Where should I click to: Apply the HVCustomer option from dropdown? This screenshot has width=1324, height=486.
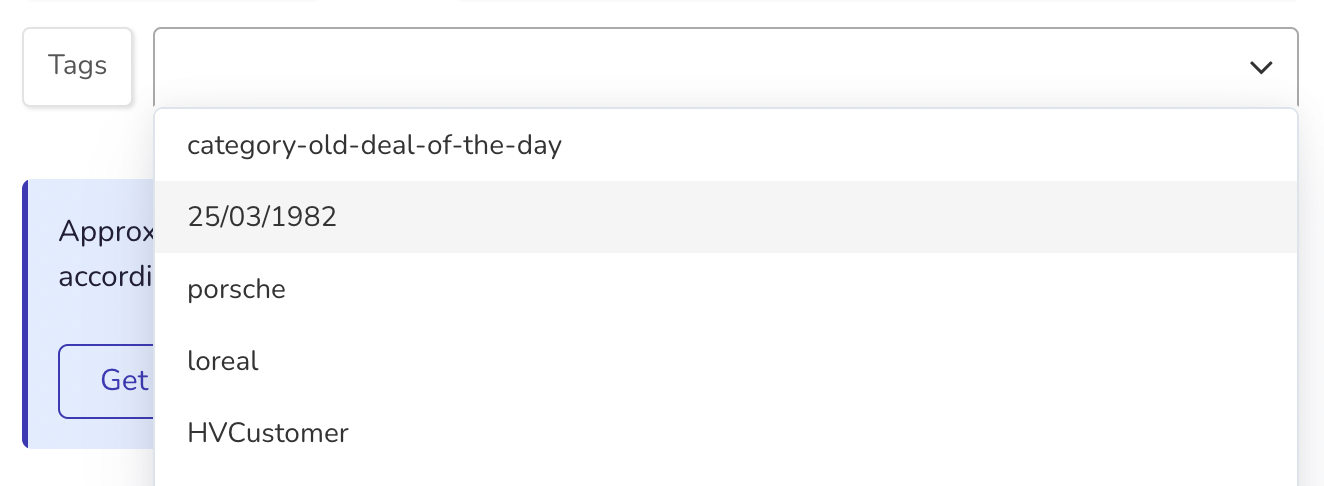268,433
